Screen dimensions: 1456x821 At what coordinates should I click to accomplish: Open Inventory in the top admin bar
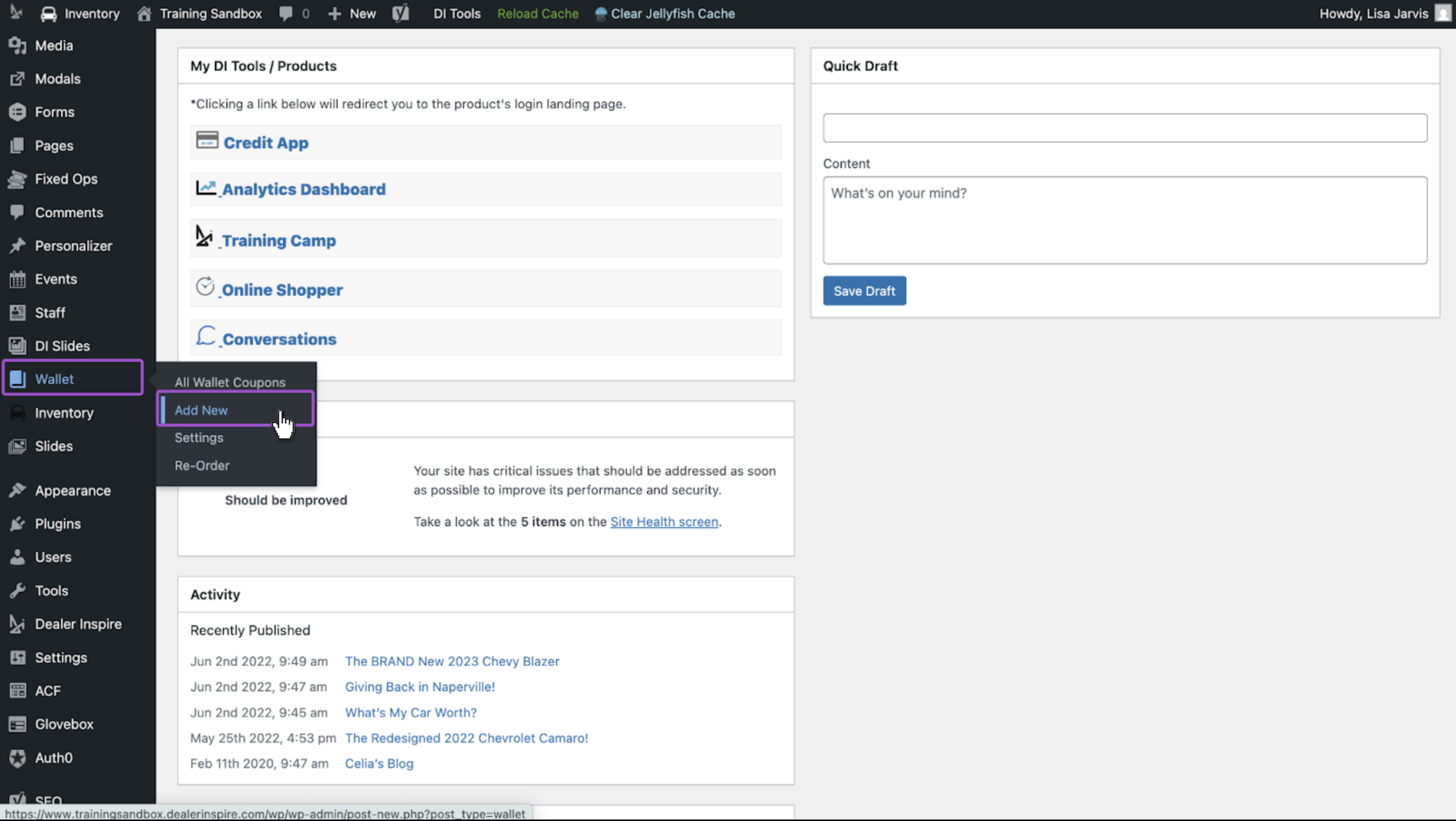80,14
